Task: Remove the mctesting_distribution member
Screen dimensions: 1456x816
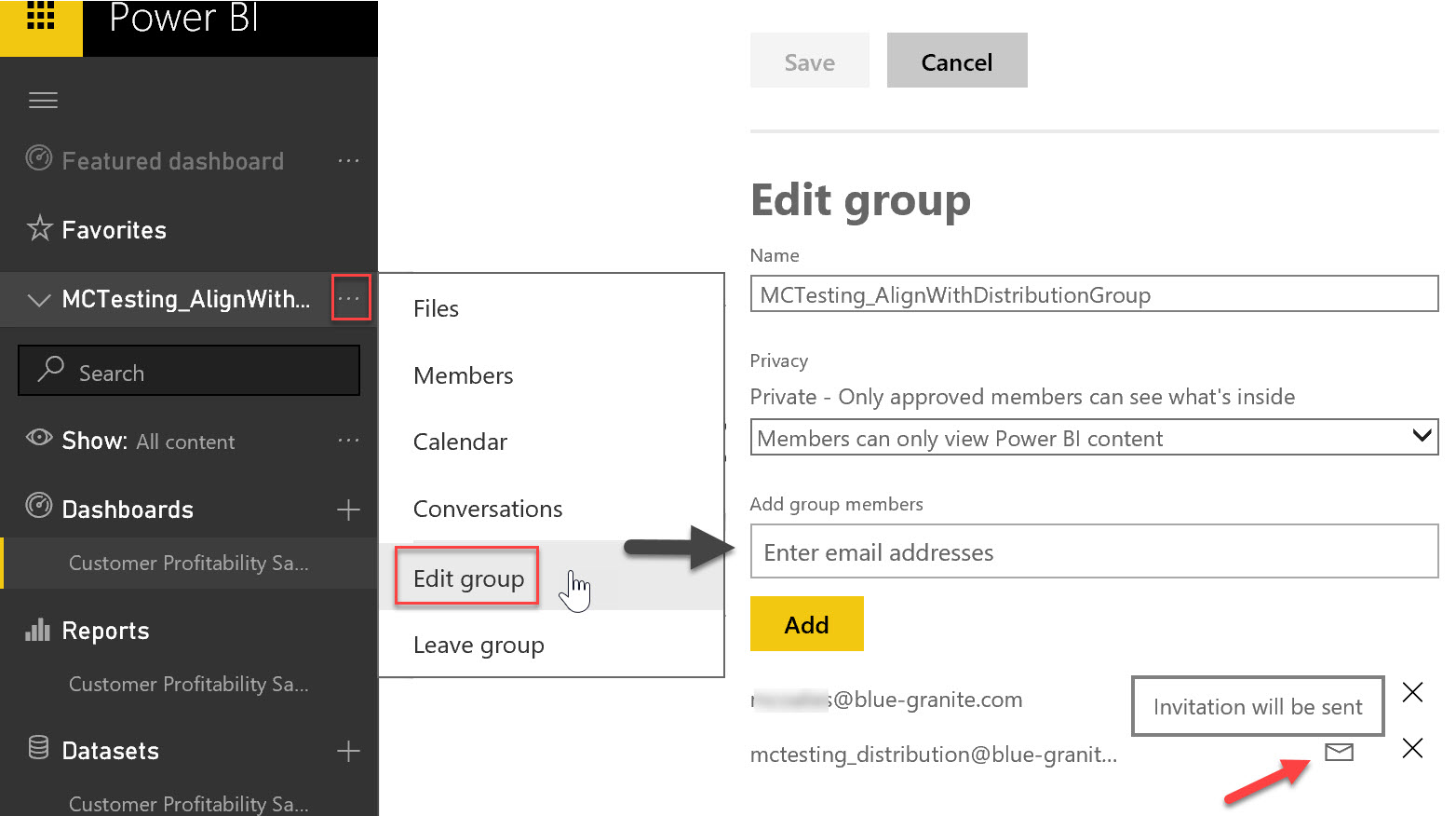Action: point(1412,748)
